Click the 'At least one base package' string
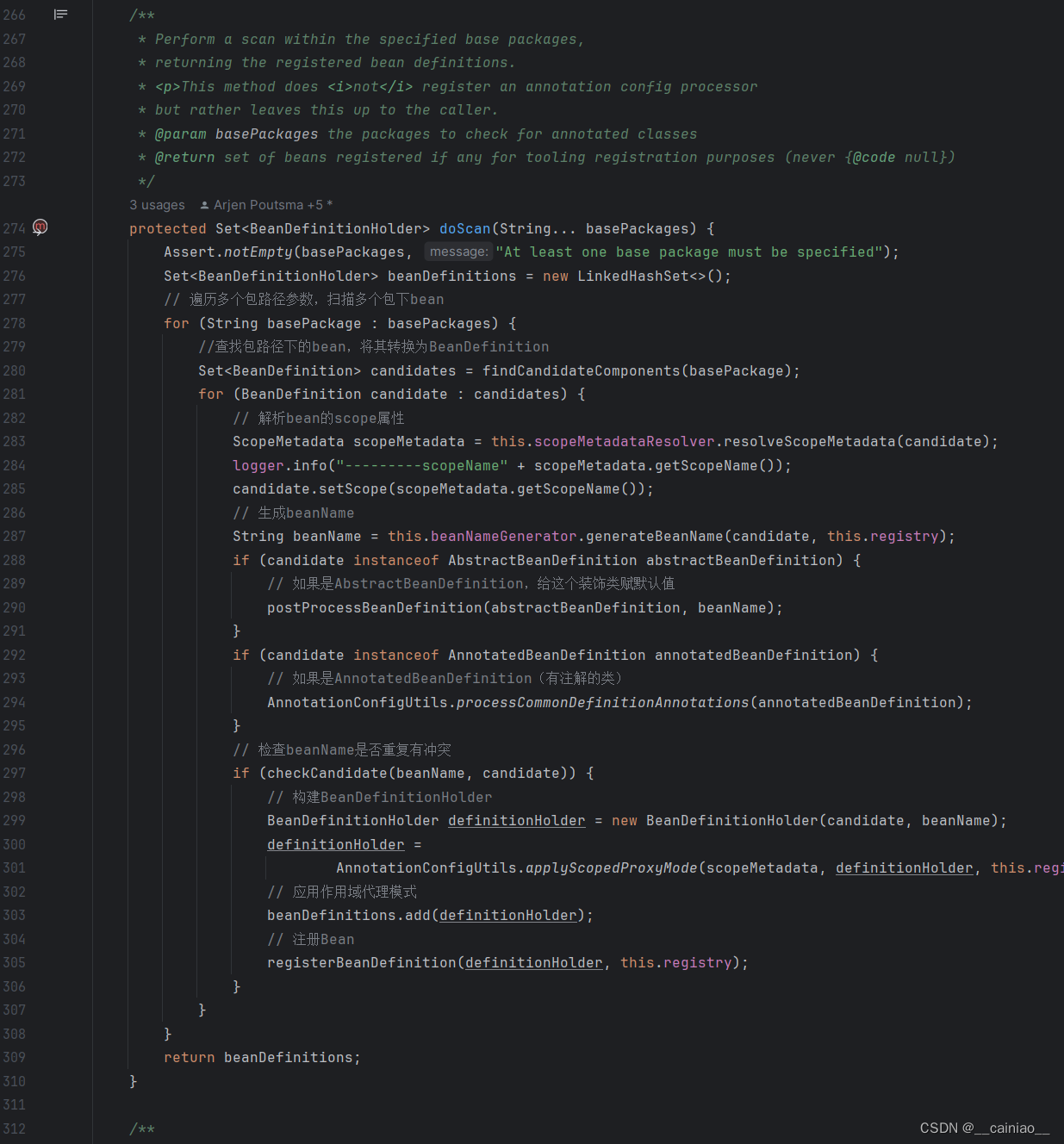Viewport: 1064px width, 1144px height. (x=689, y=252)
